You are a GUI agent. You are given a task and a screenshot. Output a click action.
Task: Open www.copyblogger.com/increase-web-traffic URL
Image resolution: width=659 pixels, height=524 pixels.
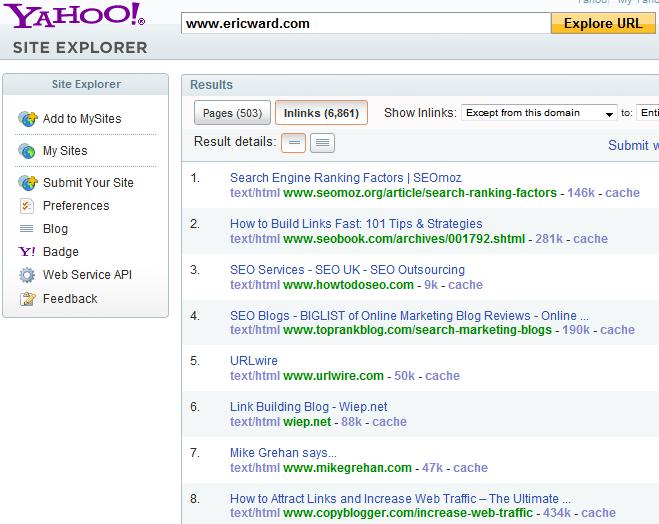click(408, 513)
